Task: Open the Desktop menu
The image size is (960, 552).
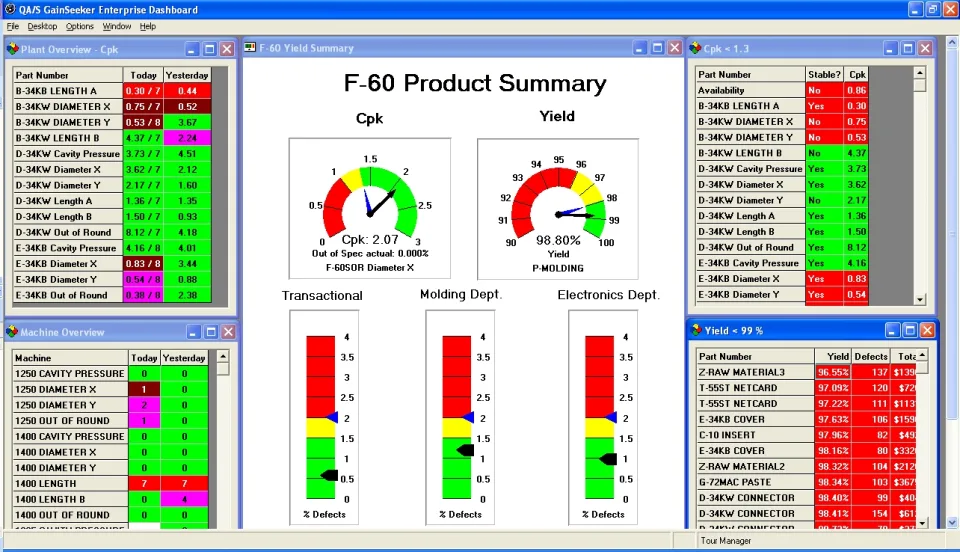Action: (42, 26)
